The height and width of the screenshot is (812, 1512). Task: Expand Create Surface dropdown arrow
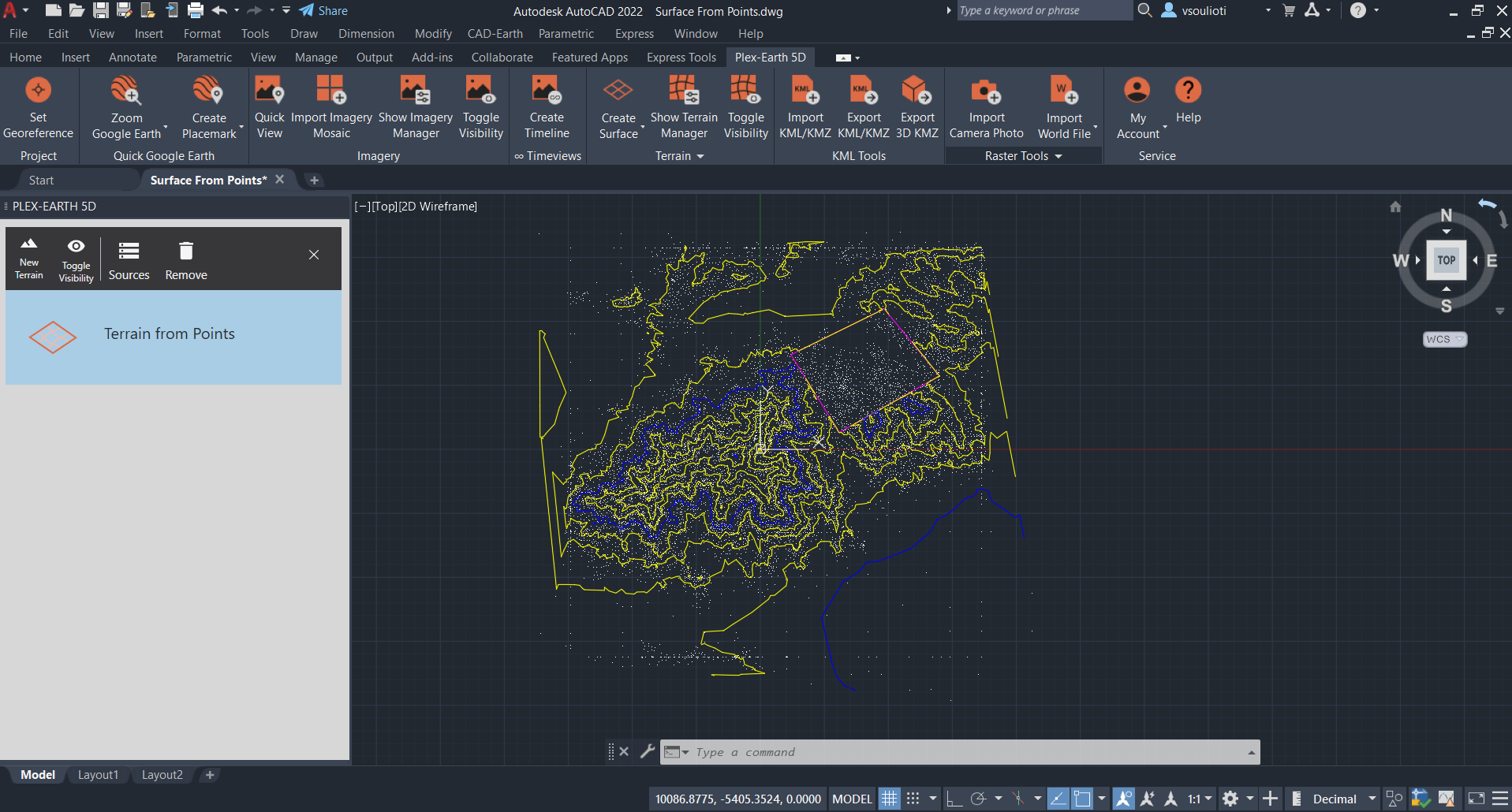pos(643,127)
